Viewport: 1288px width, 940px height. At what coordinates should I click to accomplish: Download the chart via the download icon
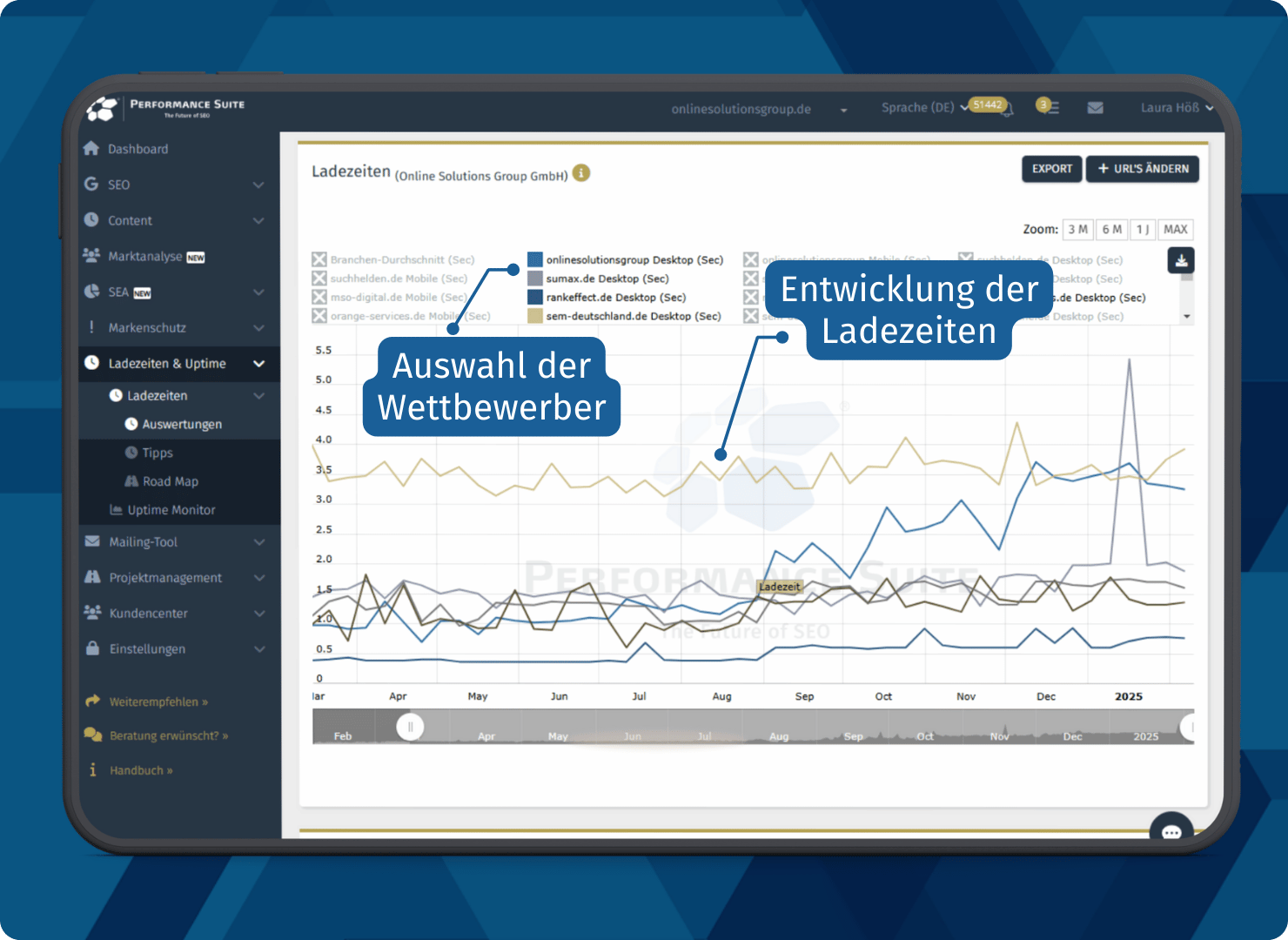click(1181, 259)
